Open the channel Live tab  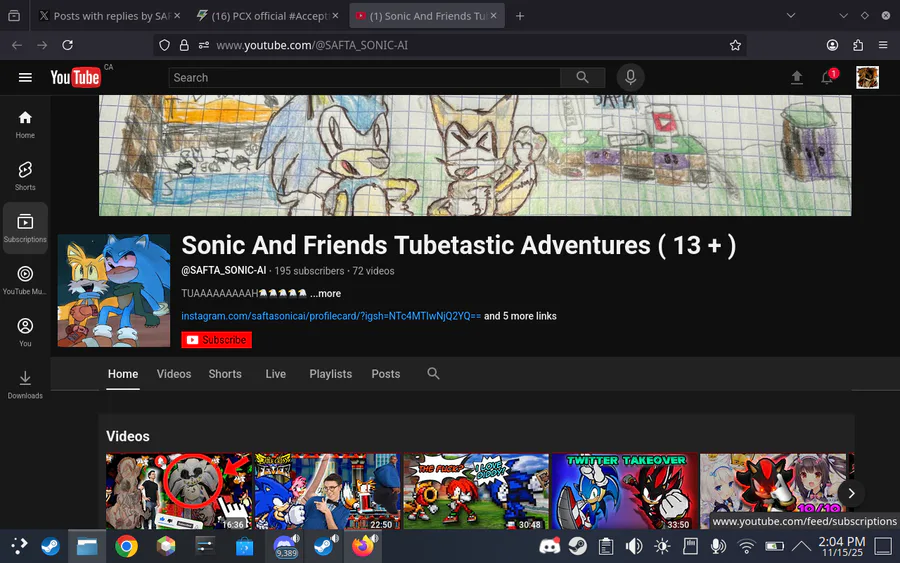(x=276, y=374)
